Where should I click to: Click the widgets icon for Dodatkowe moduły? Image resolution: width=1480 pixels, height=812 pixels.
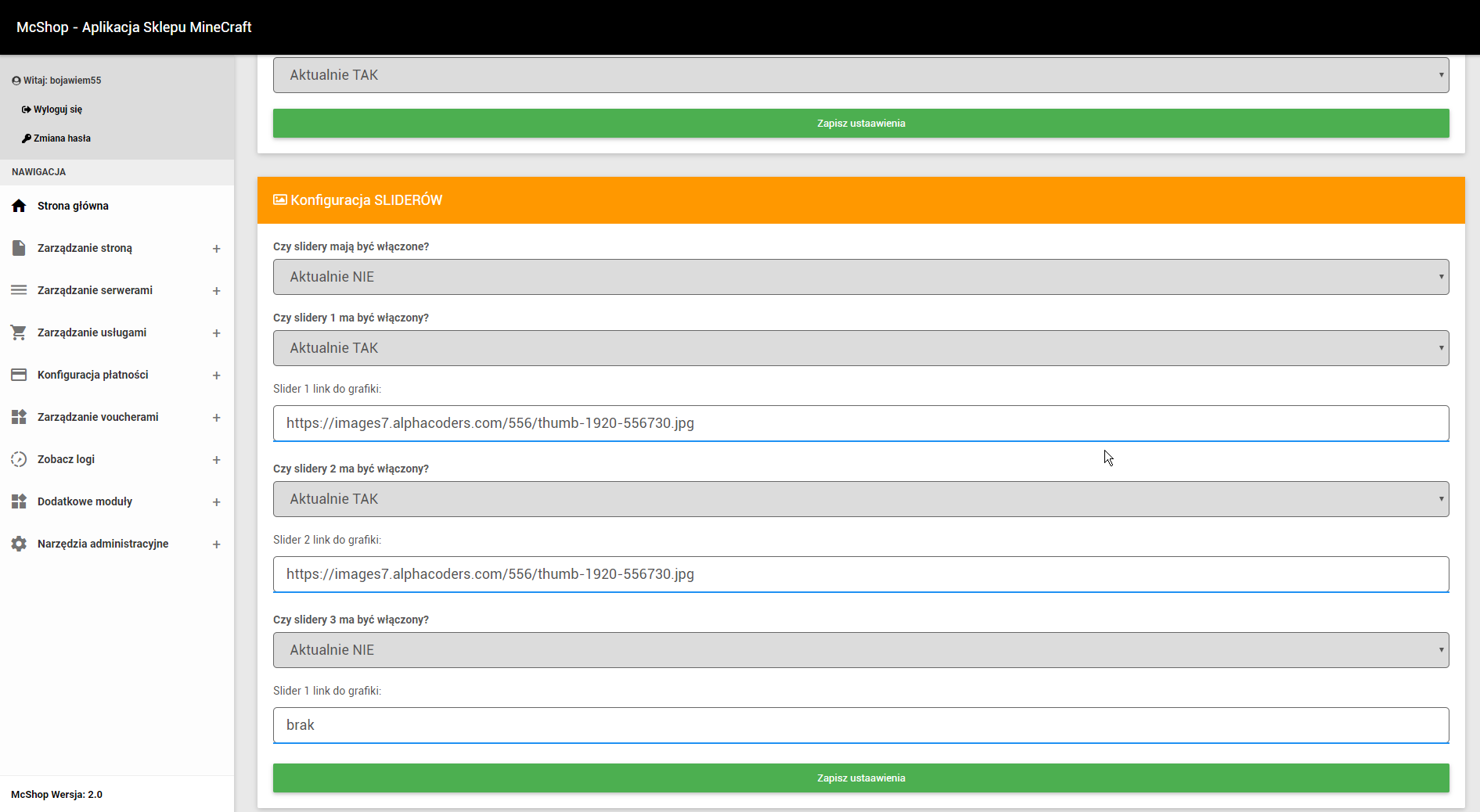[x=19, y=501]
